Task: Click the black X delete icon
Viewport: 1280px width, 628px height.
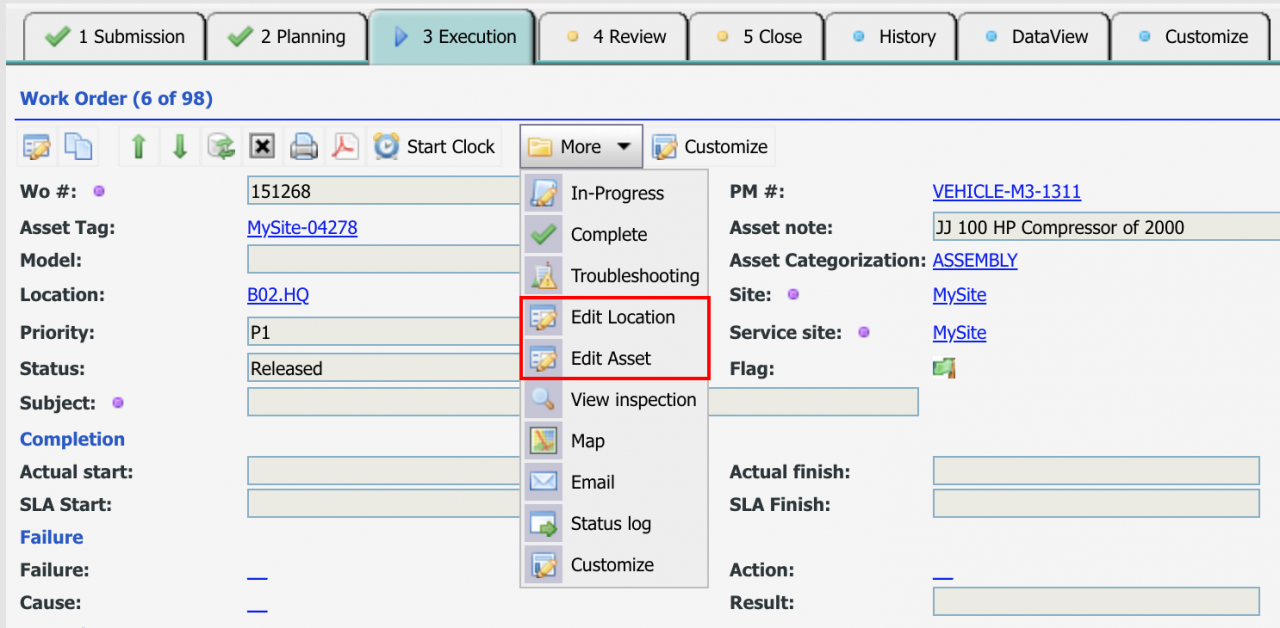Action: (x=262, y=147)
